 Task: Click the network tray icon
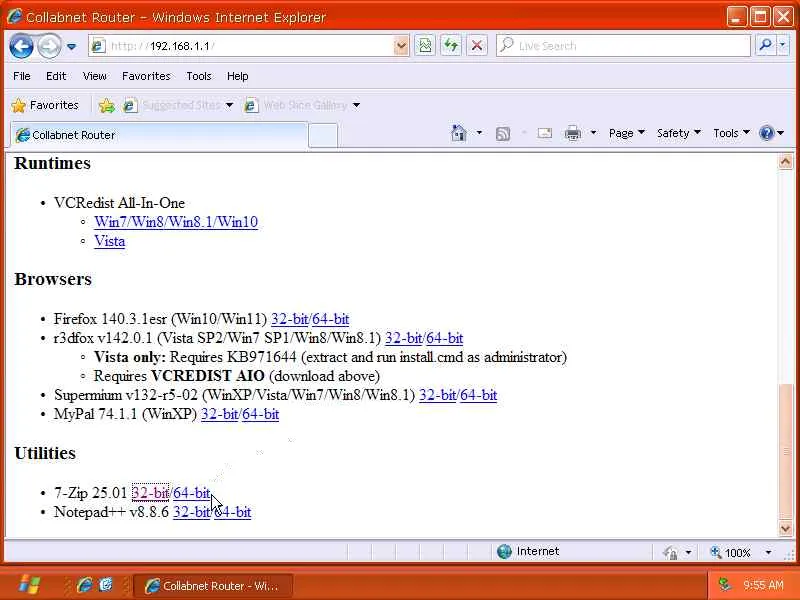coord(724,585)
